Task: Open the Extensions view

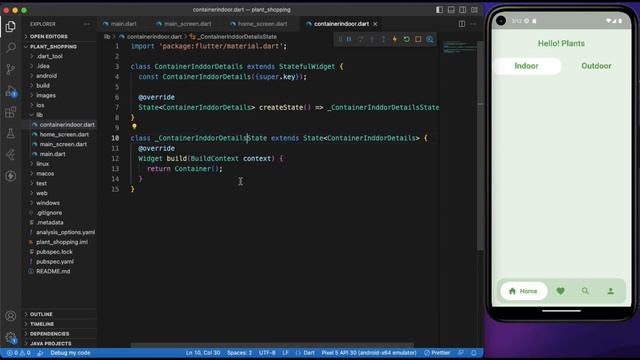Action: (11, 112)
